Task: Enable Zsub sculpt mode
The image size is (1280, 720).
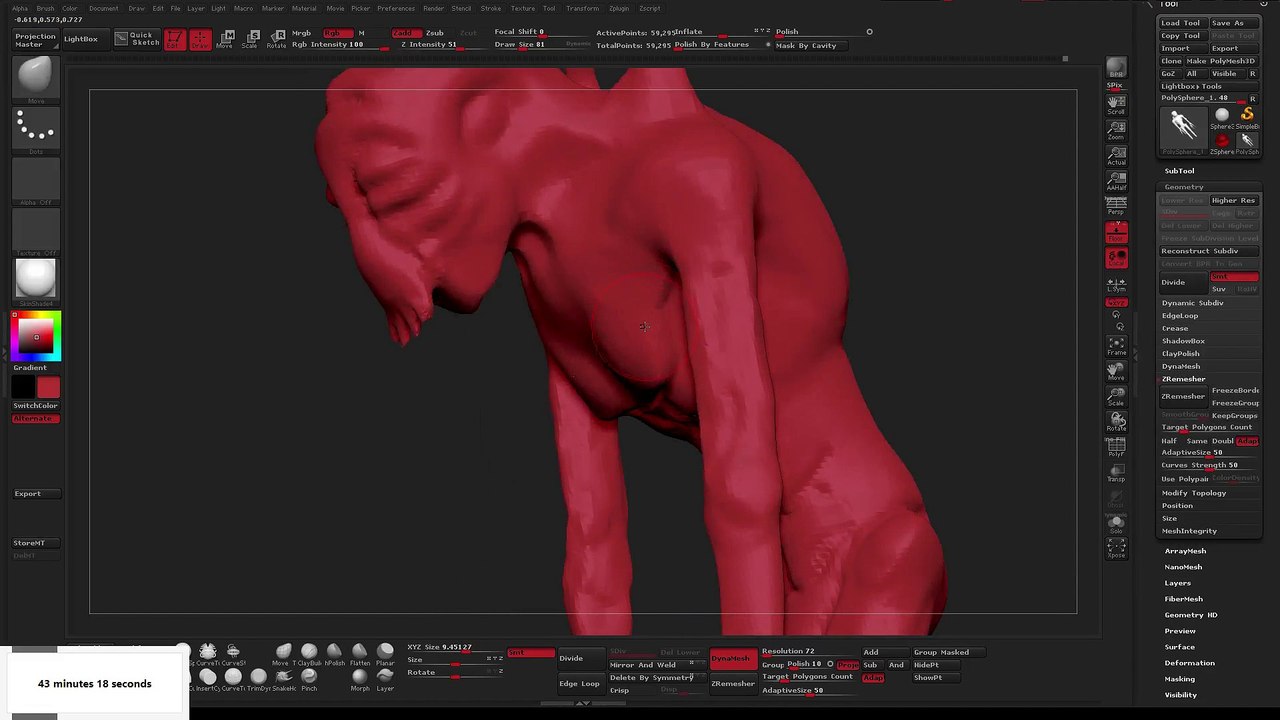Action: 434,33
